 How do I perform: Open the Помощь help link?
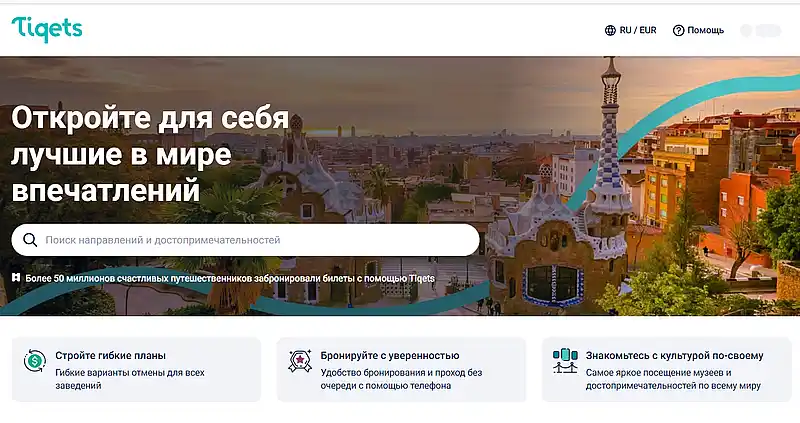(705, 31)
